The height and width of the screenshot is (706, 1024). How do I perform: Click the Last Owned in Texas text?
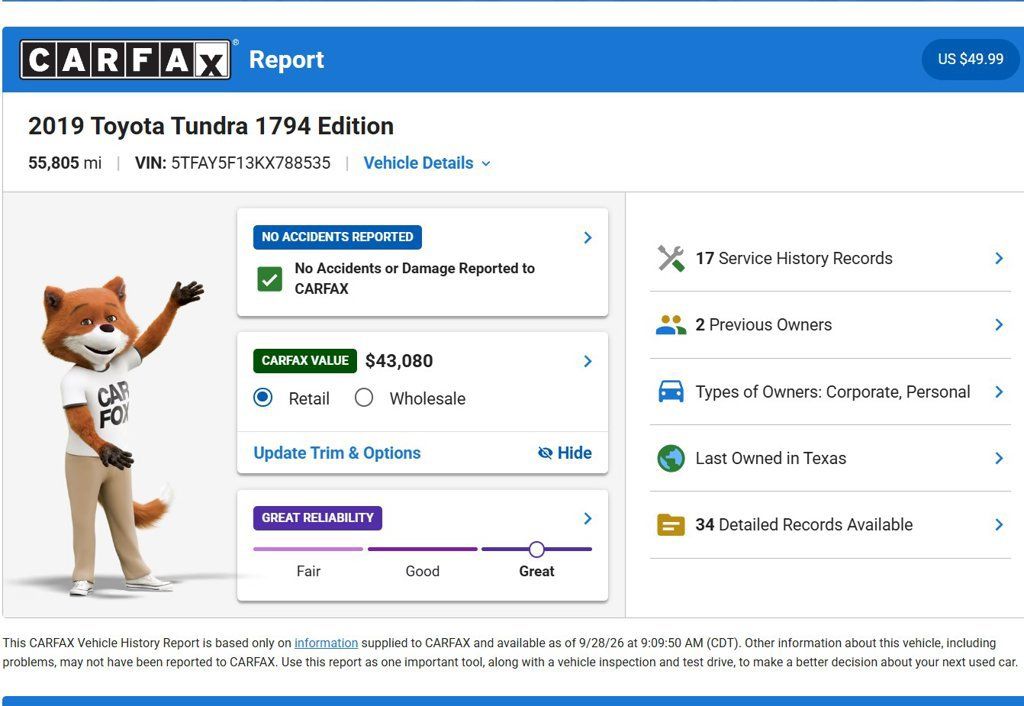(771, 458)
